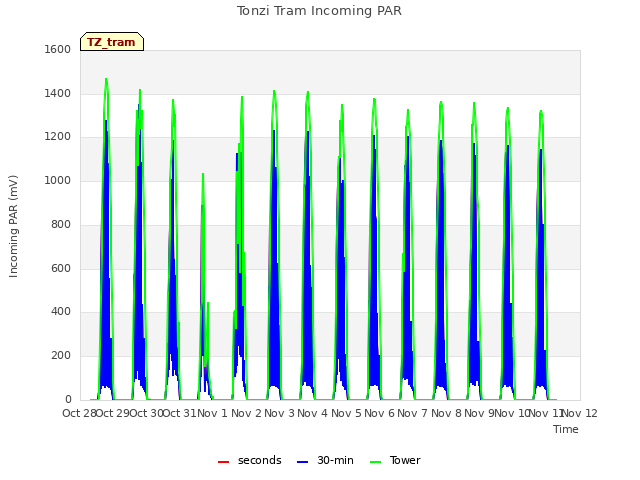Click the chart title Tonzi Tram Incoming PAR
The width and height of the screenshot is (640, 480).
(x=319, y=11)
